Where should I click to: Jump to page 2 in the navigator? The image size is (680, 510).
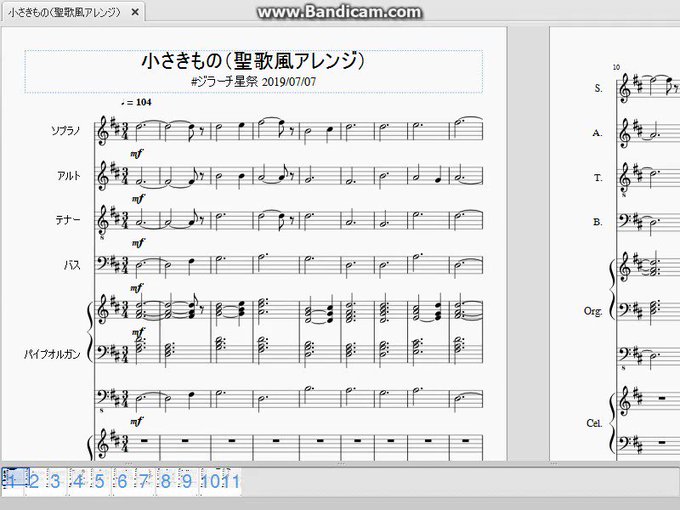(34, 481)
